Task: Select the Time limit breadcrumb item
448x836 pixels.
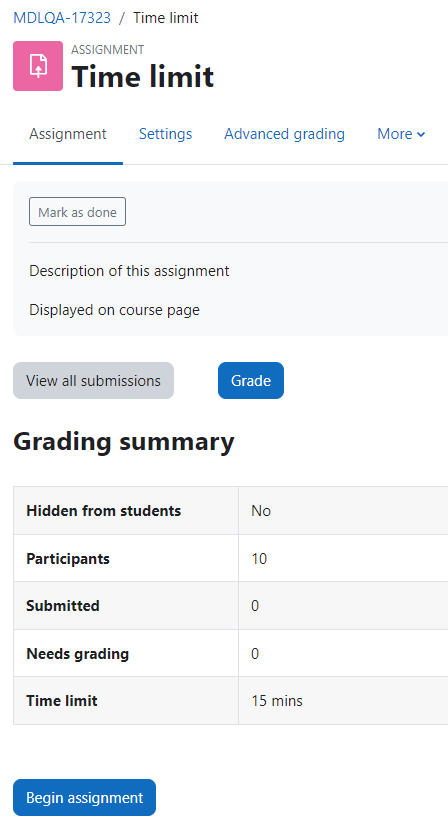Action: (166, 18)
